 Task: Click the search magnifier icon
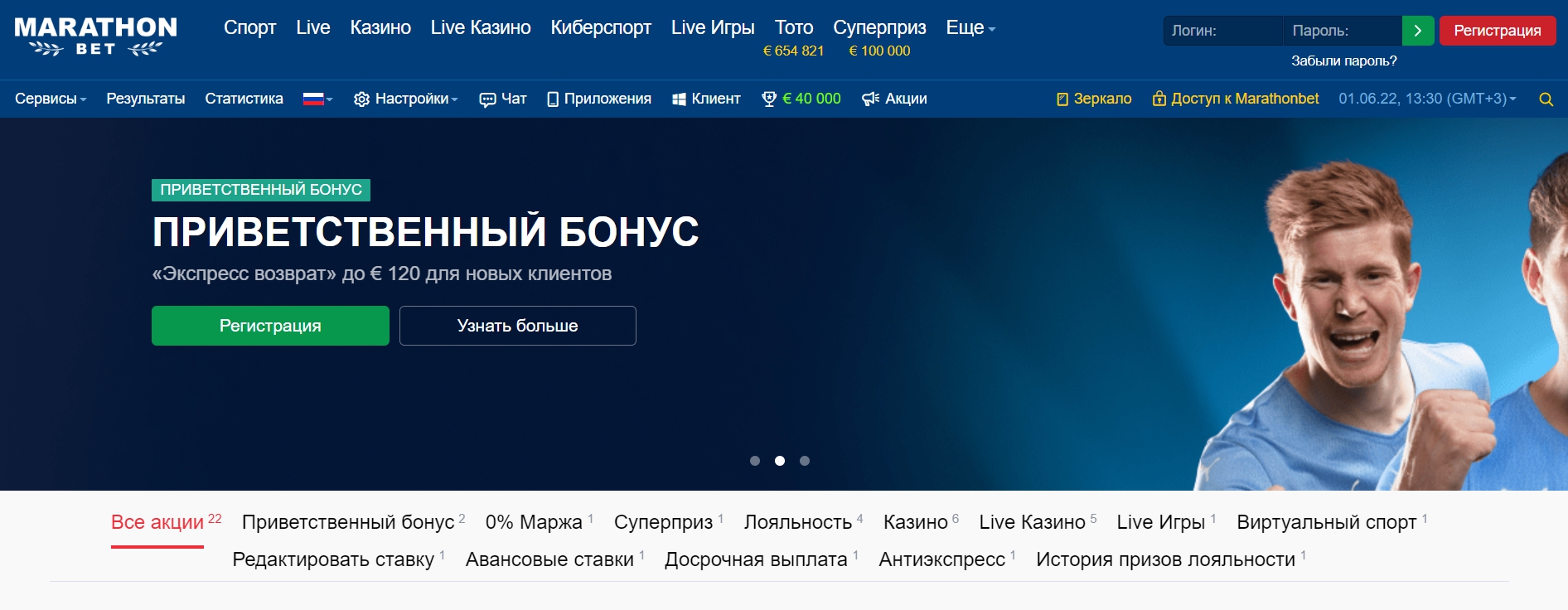(x=1546, y=99)
